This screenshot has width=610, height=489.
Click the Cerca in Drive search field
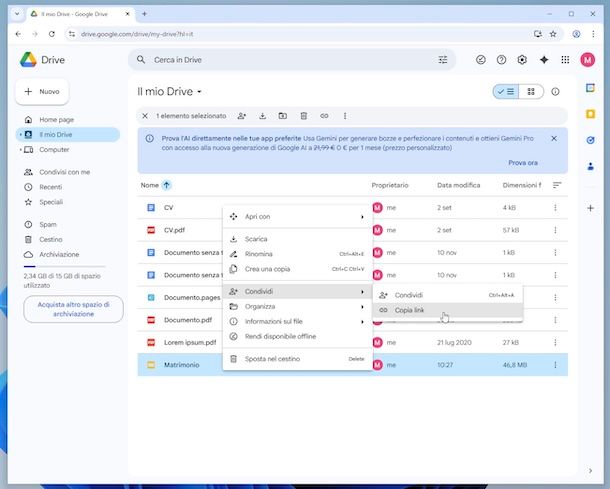click(x=280, y=60)
